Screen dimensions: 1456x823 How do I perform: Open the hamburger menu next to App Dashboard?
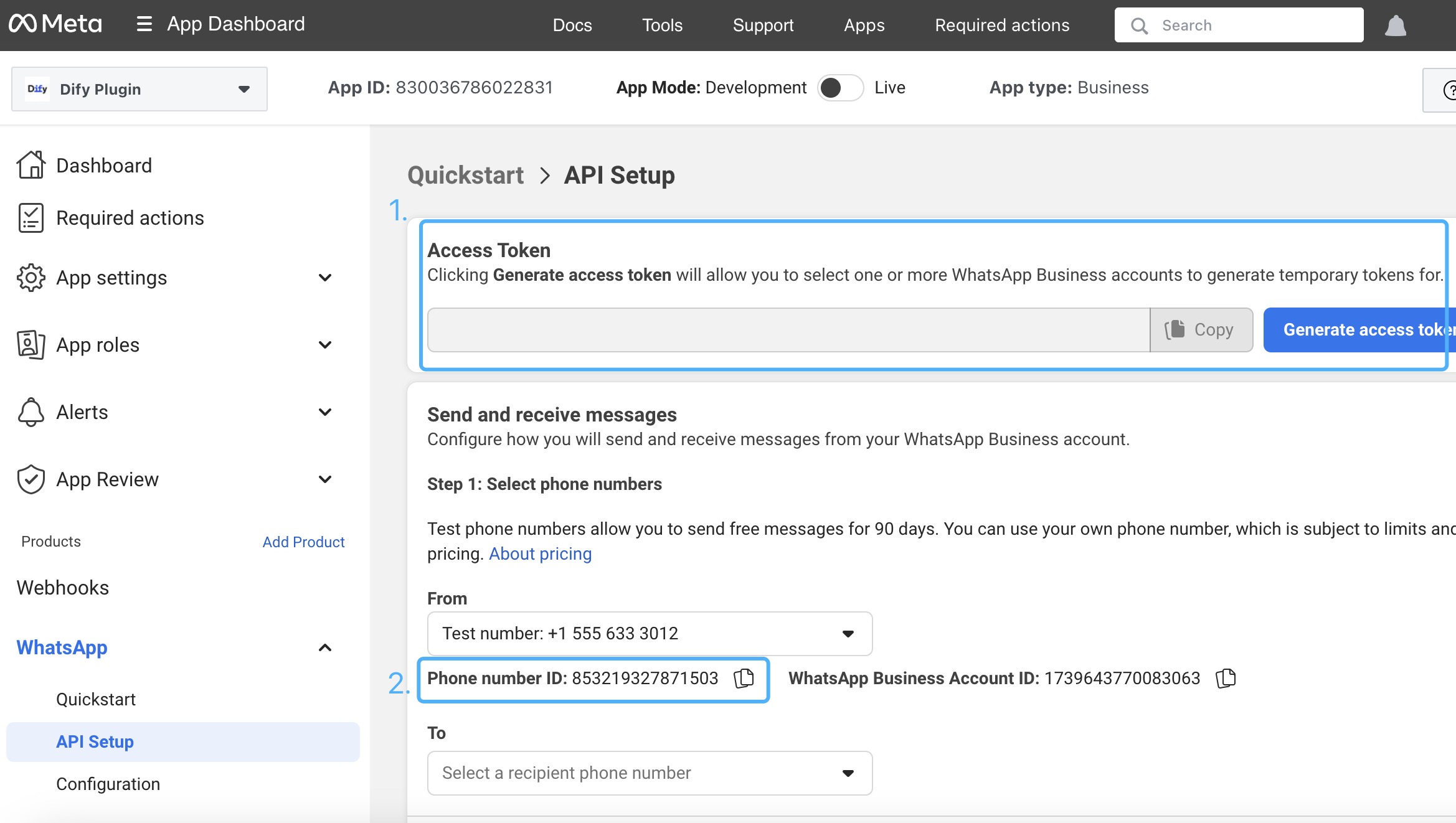(x=144, y=24)
